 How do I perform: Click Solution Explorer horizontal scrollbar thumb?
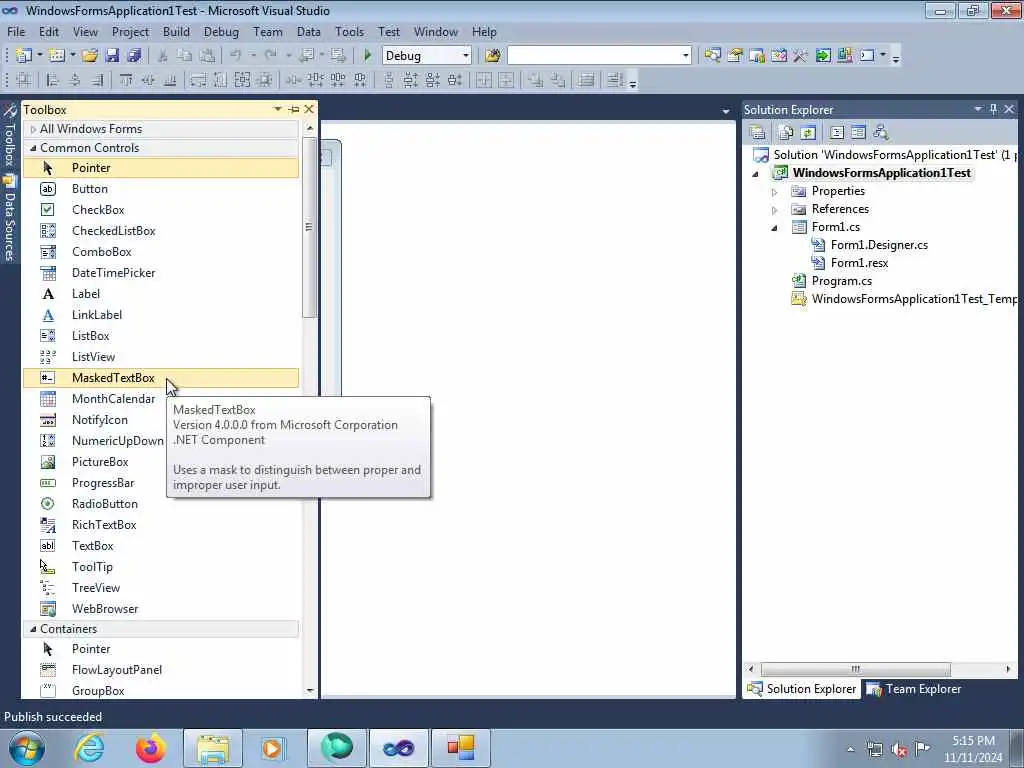[x=856, y=669]
